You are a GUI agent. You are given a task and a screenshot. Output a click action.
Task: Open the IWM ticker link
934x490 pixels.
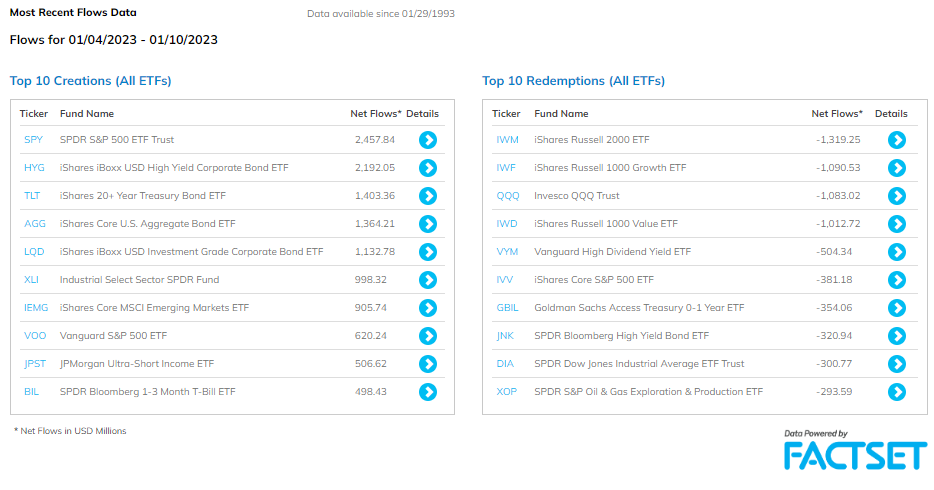[x=508, y=140]
